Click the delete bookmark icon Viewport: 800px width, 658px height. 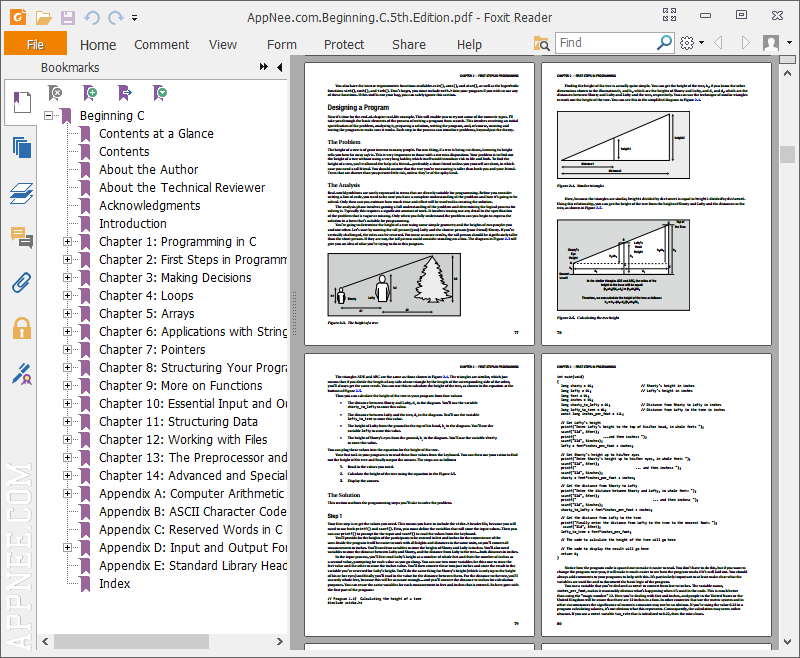(55, 93)
